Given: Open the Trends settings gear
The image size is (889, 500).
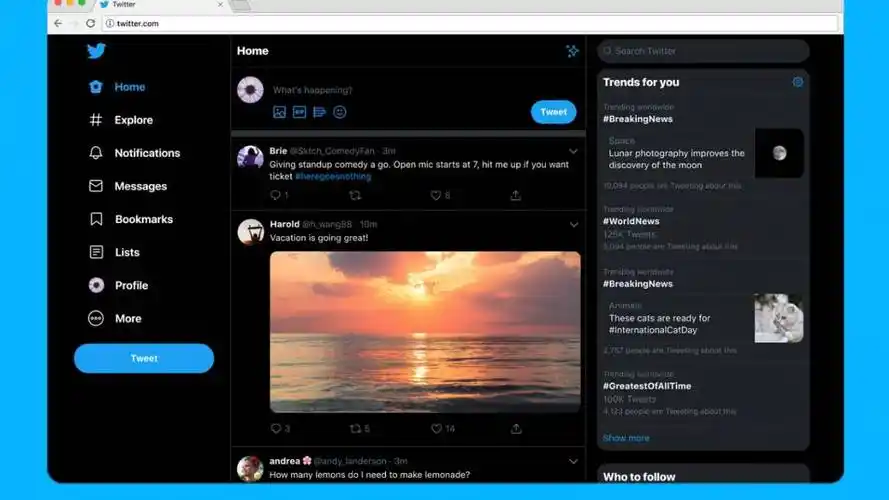Looking at the screenshot, I should pyautogui.click(x=798, y=82).
